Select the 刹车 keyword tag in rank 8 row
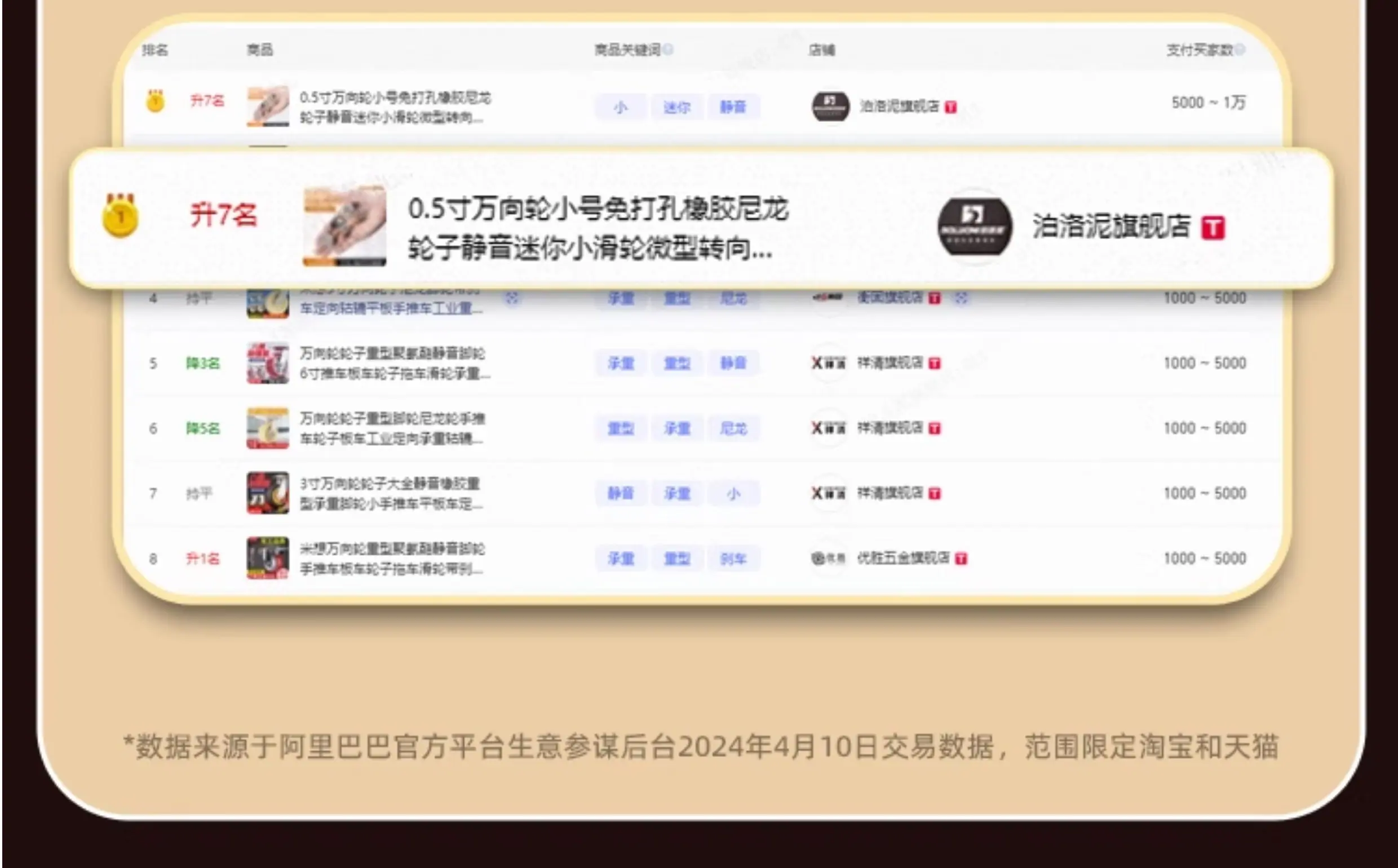The width and height of the screenshot is (1398, 868). pos(733,559)
